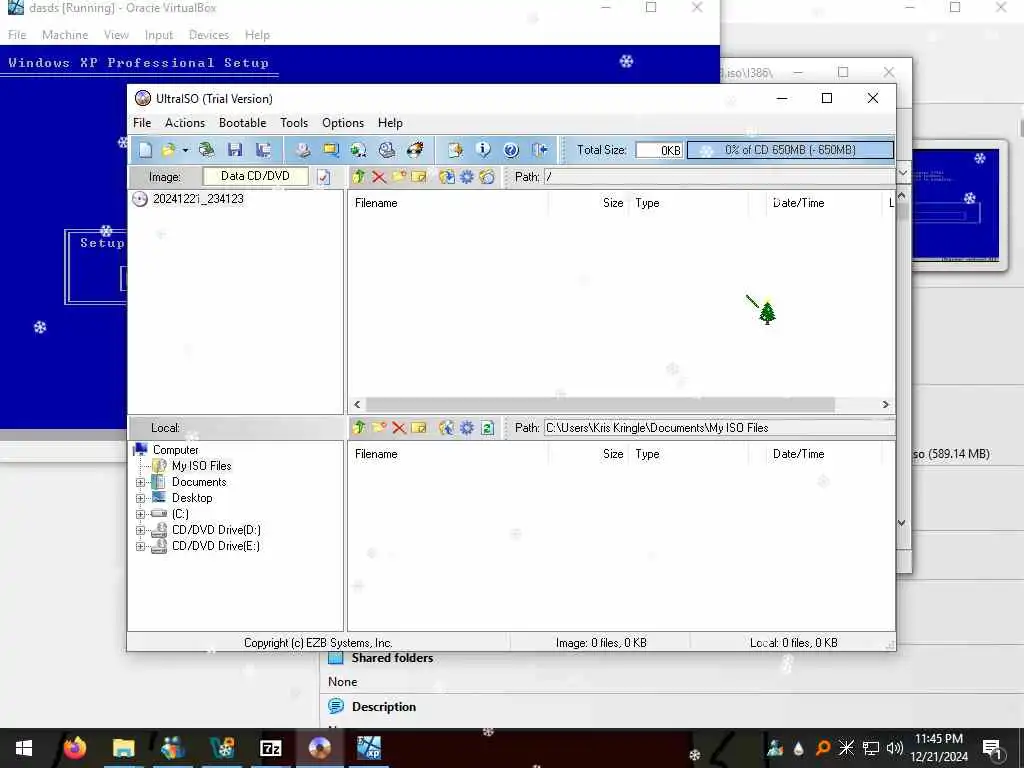Click the Rename icon in image toolbar
The width and height of the screenshot is (1024, 768).
click(419, 176)
